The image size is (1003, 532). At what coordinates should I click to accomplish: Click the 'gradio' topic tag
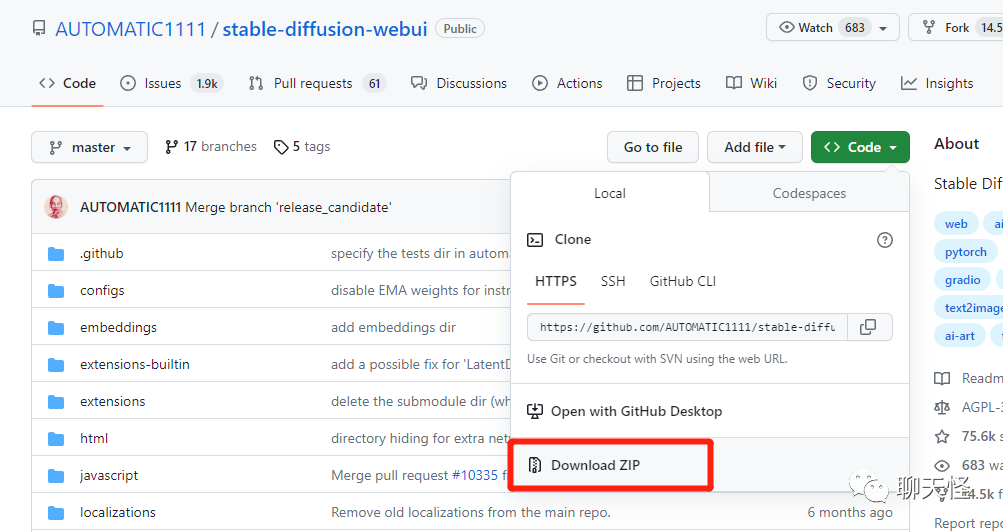[x=963, y=280]
